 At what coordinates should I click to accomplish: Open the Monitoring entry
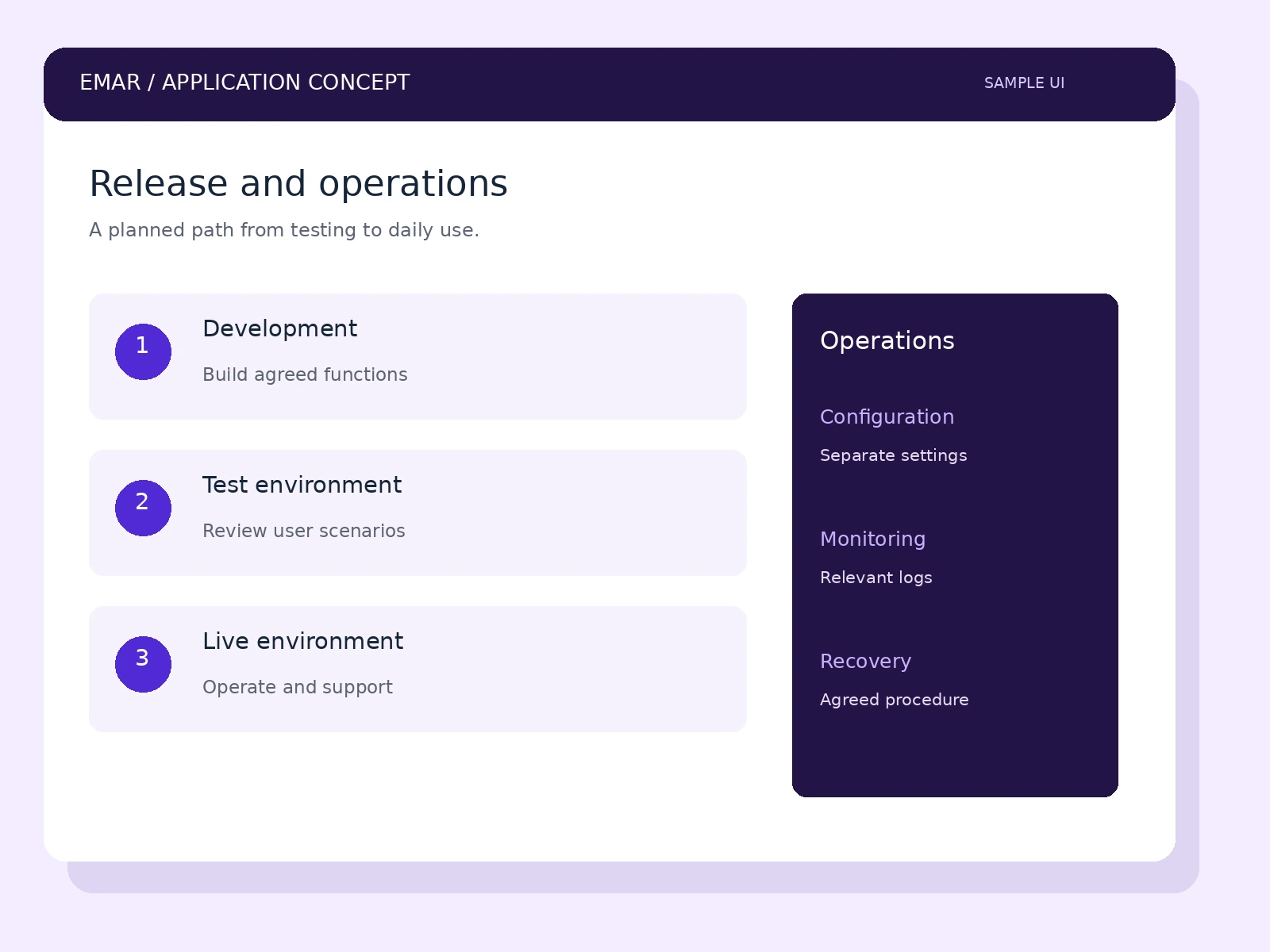[872, 539]
